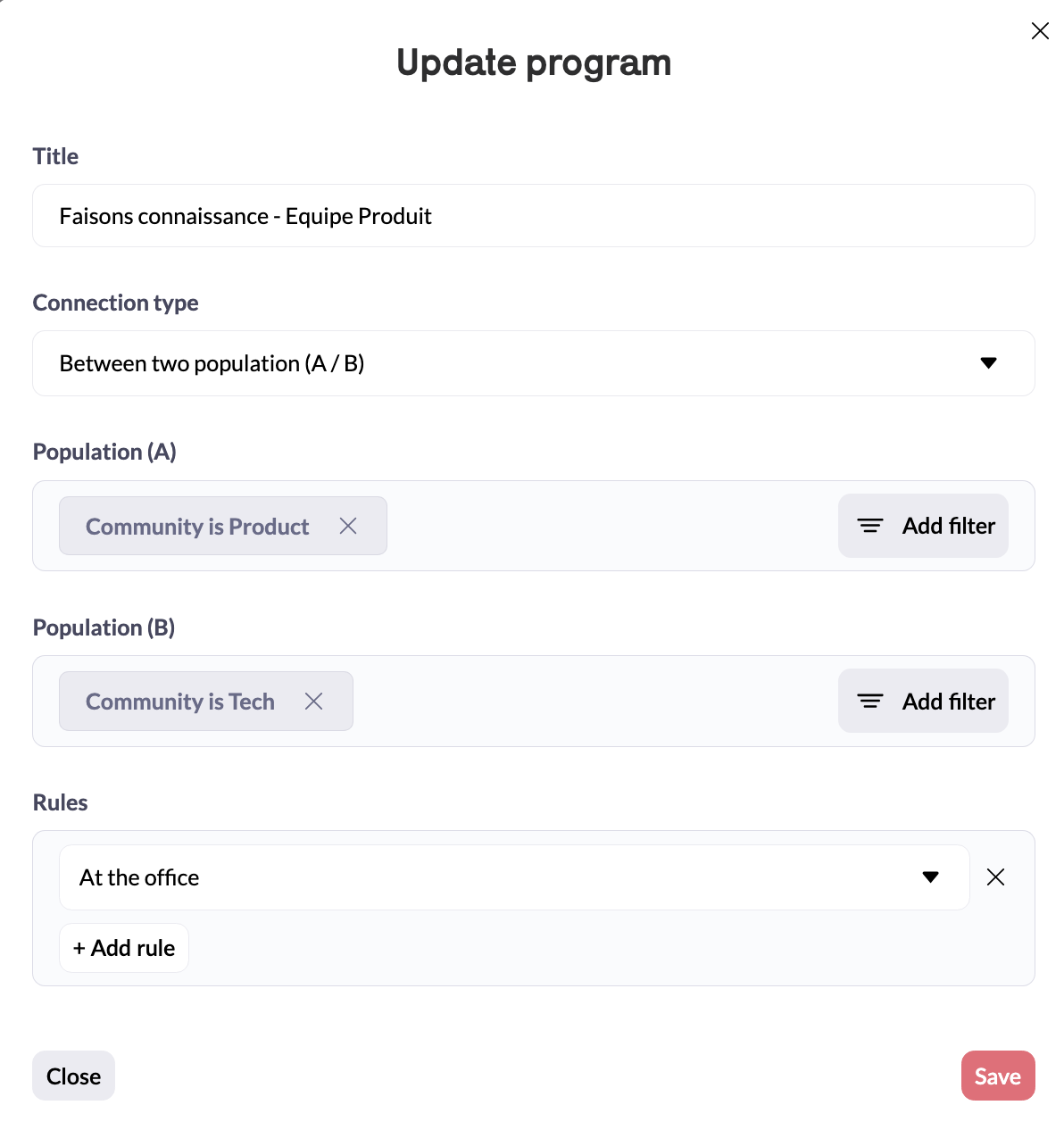The image size is (1064, 1130).
Task: Remove the Community is Tech filter
Action: (313, 702)
